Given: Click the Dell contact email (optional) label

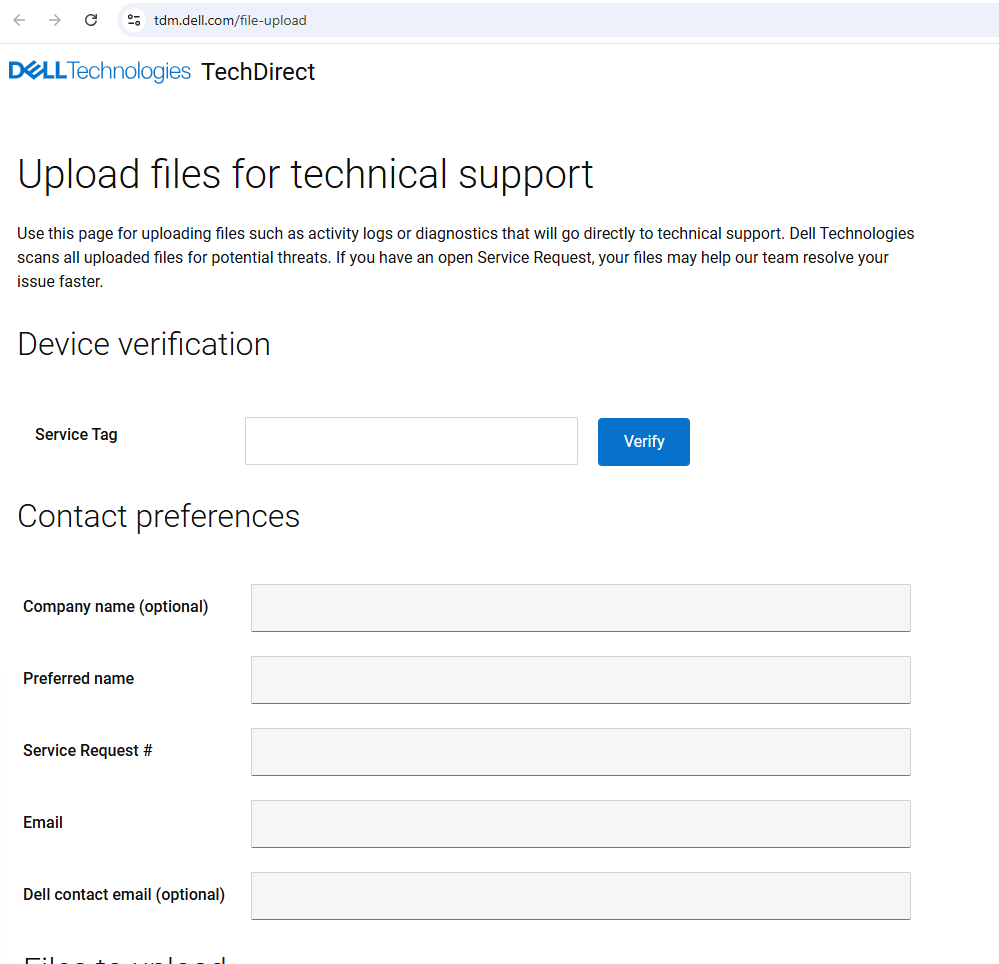Looking at the screenshot, I should (x=124, y=895).
